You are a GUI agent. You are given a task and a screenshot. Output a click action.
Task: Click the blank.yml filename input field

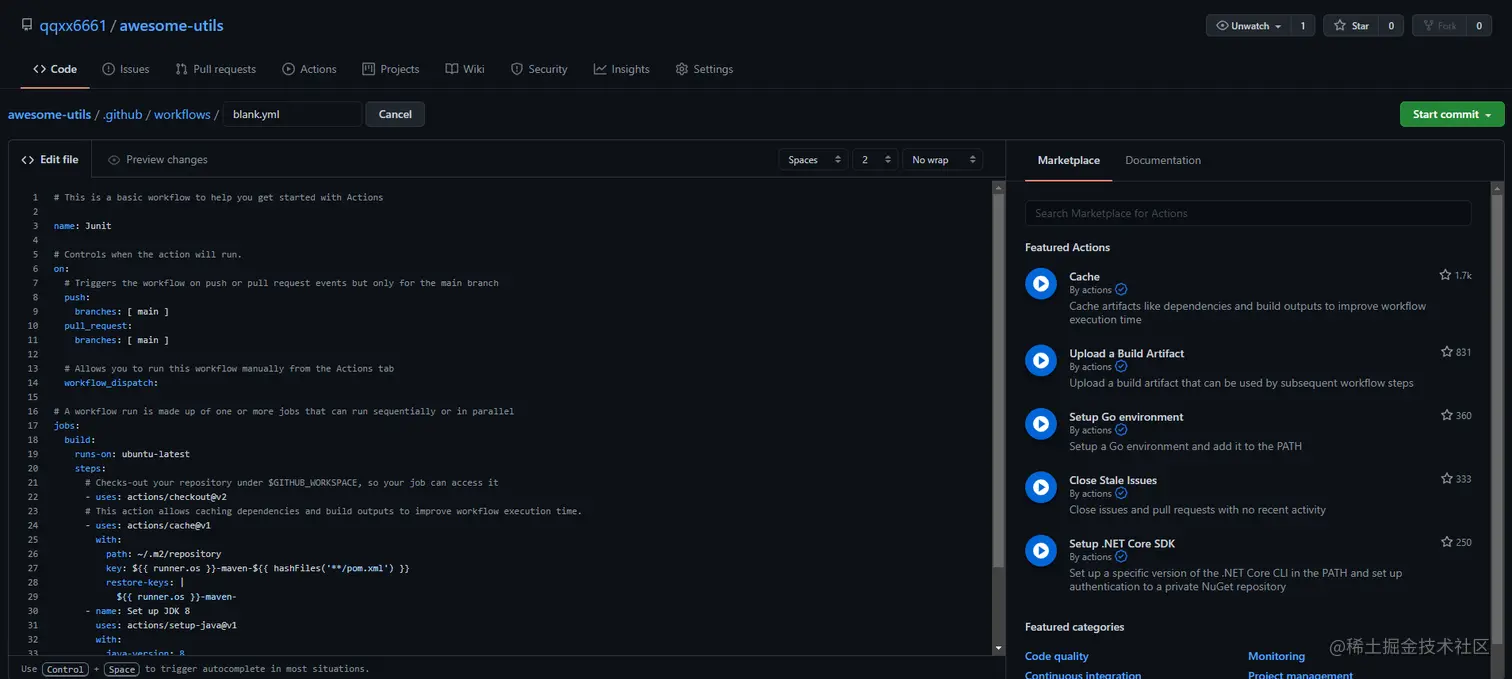292,114
